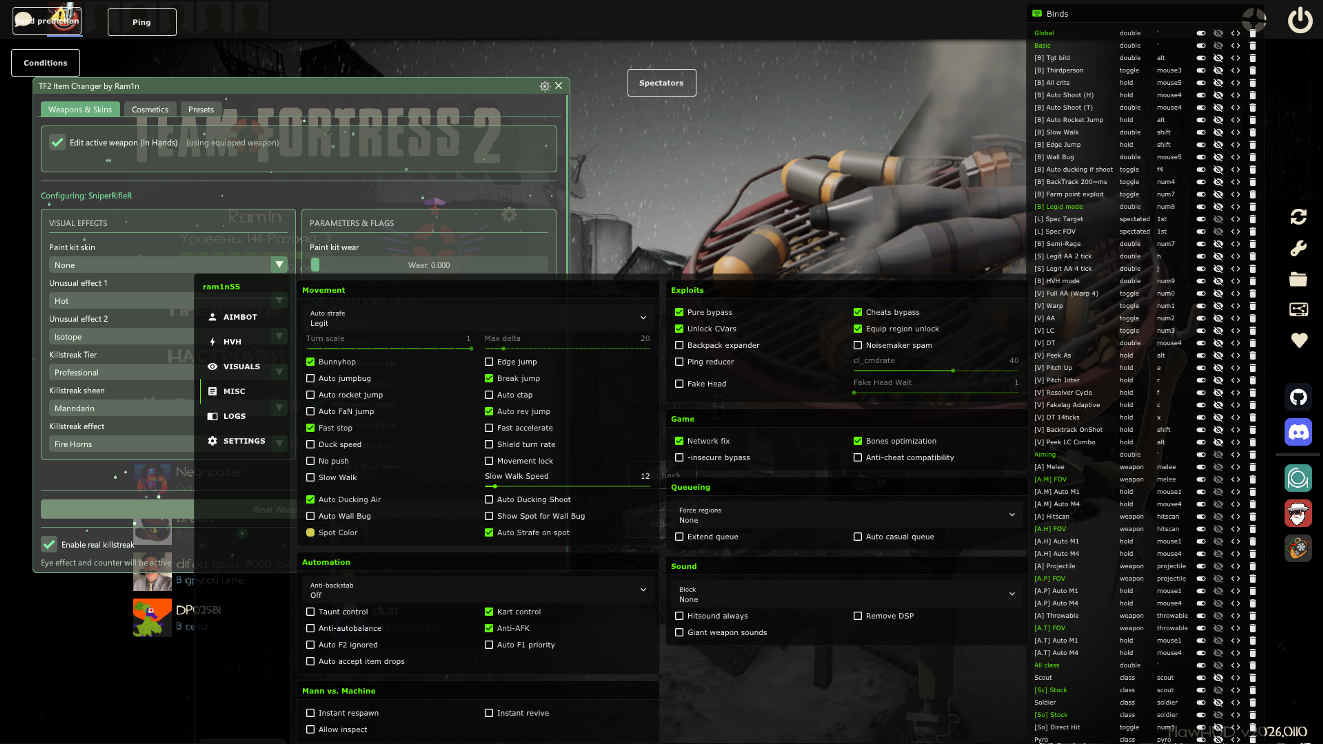Open SETTINGS menu section

(x=244, y=441)
